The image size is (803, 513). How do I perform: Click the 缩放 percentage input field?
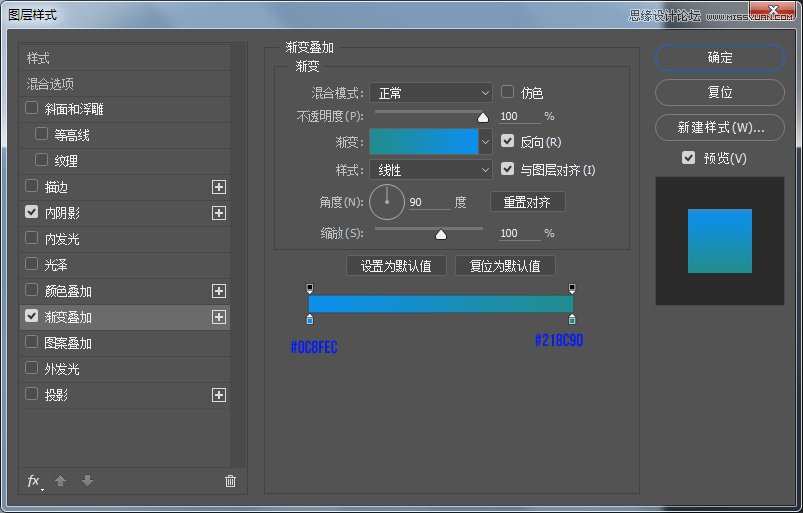pos(520,233)
